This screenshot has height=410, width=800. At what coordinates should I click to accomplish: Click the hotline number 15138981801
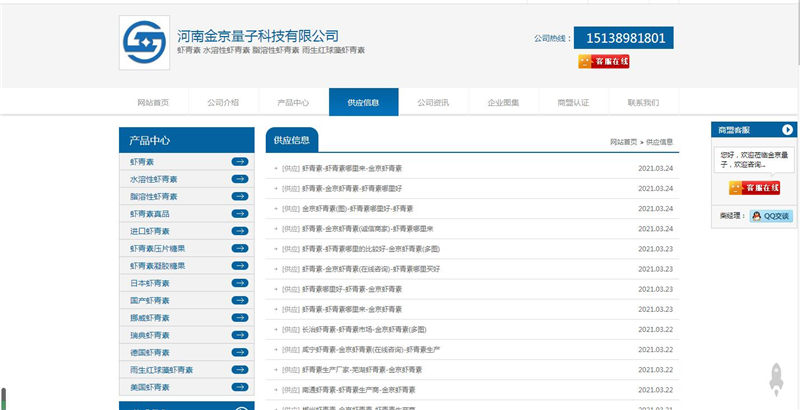[623, 38]
